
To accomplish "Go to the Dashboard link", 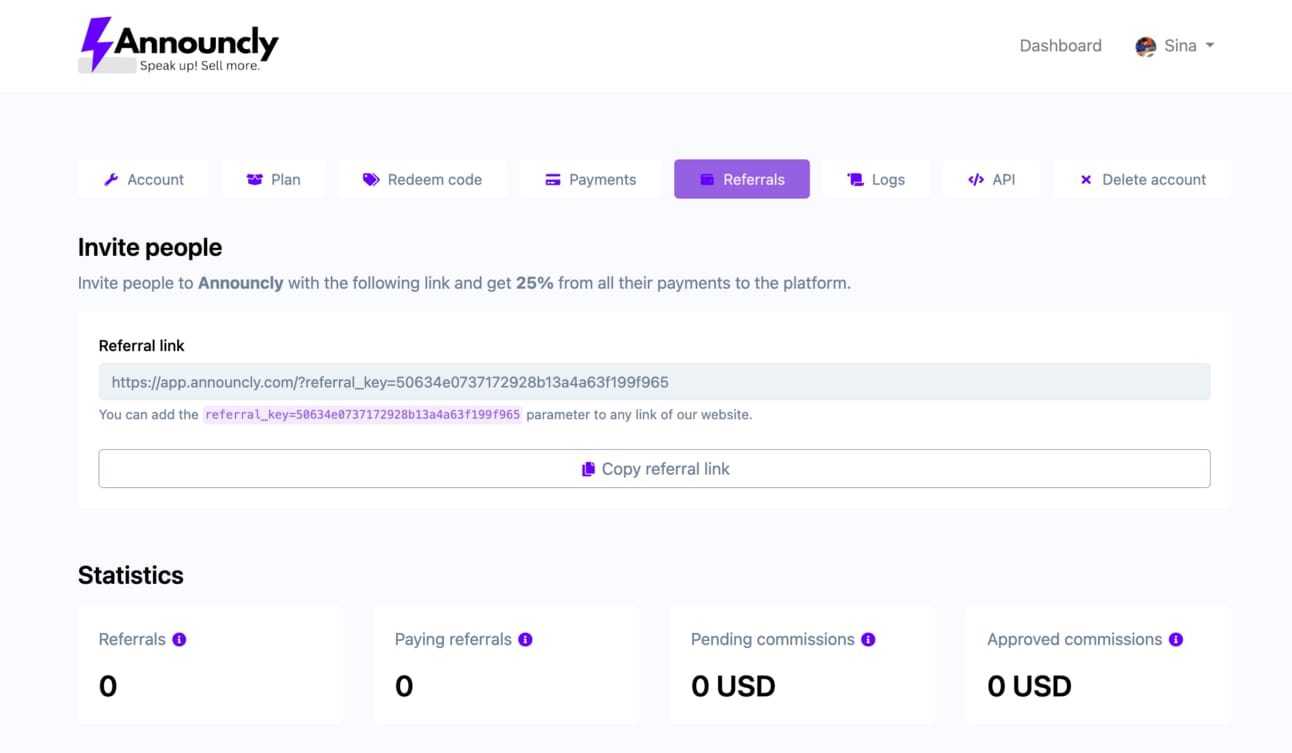I will point(1060,46).
